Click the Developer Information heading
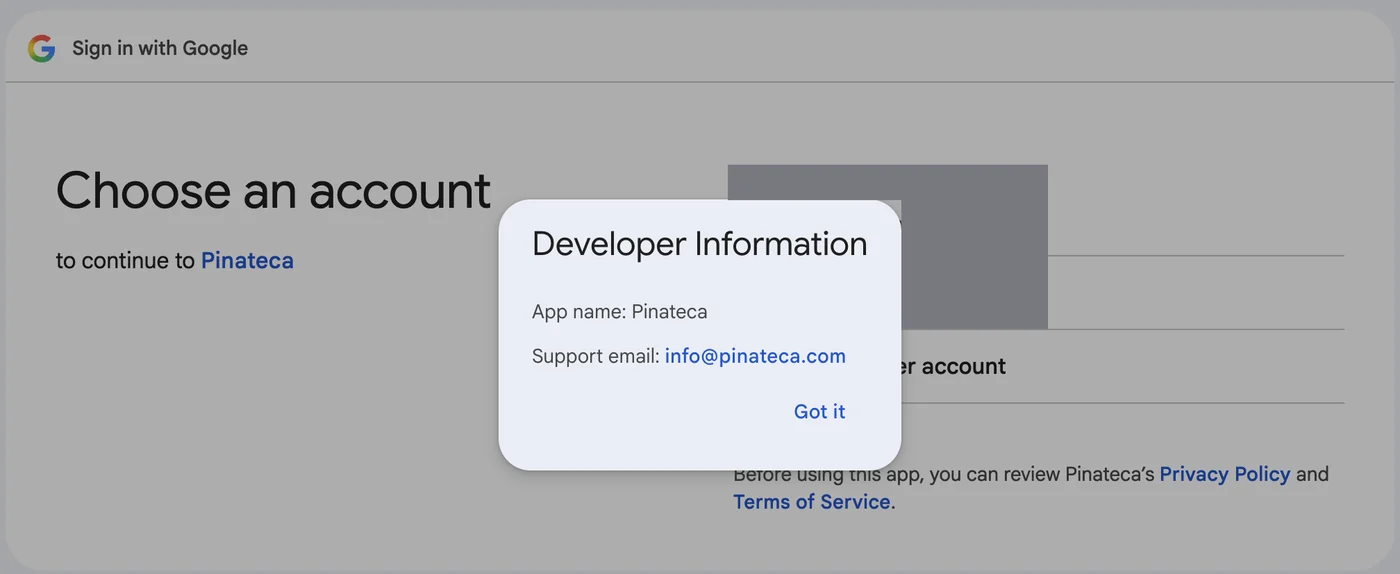Viewport: 1400px width, 574px height. coord(699,244)
